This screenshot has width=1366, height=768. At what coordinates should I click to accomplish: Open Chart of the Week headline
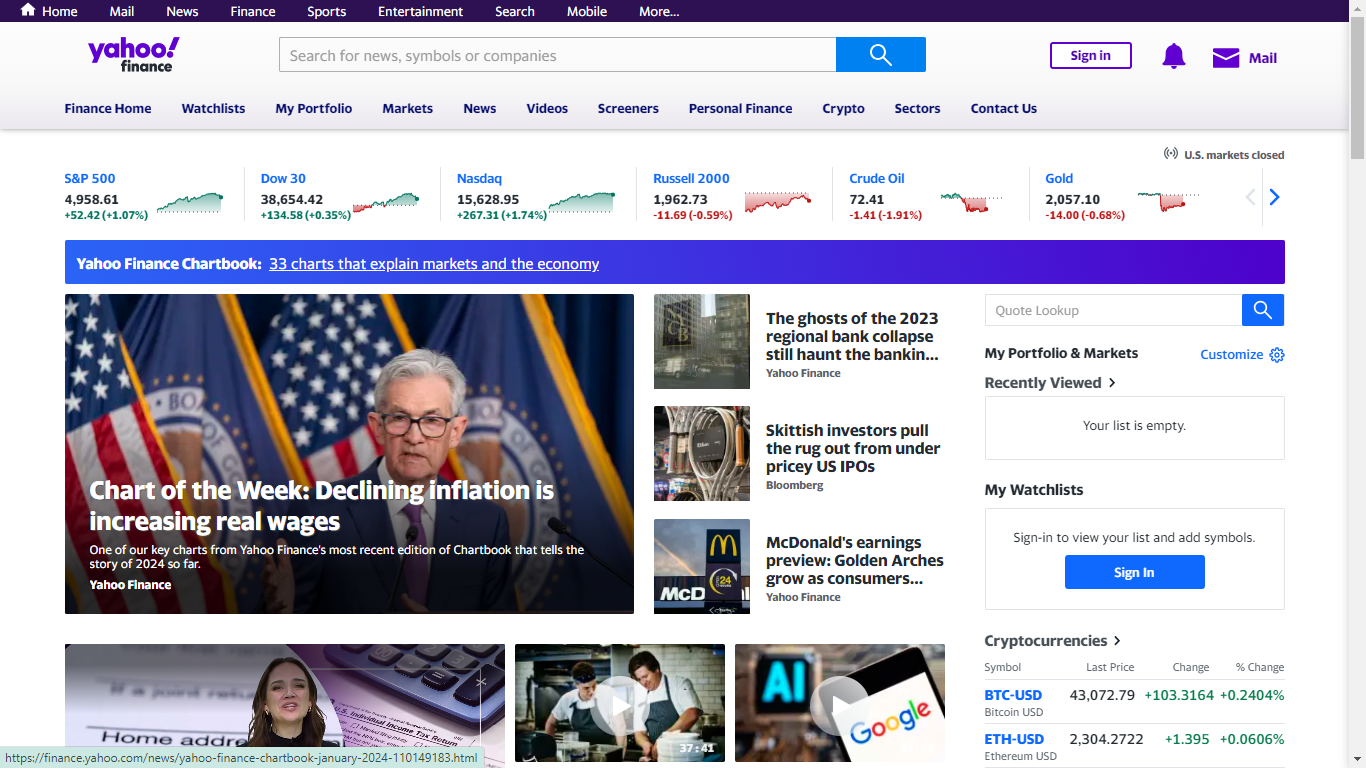pos(321,506)
